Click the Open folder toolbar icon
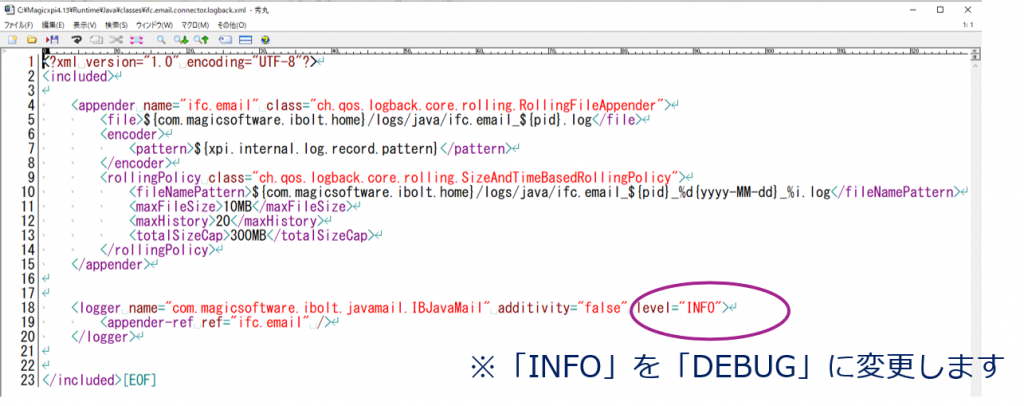 point(31,40)
